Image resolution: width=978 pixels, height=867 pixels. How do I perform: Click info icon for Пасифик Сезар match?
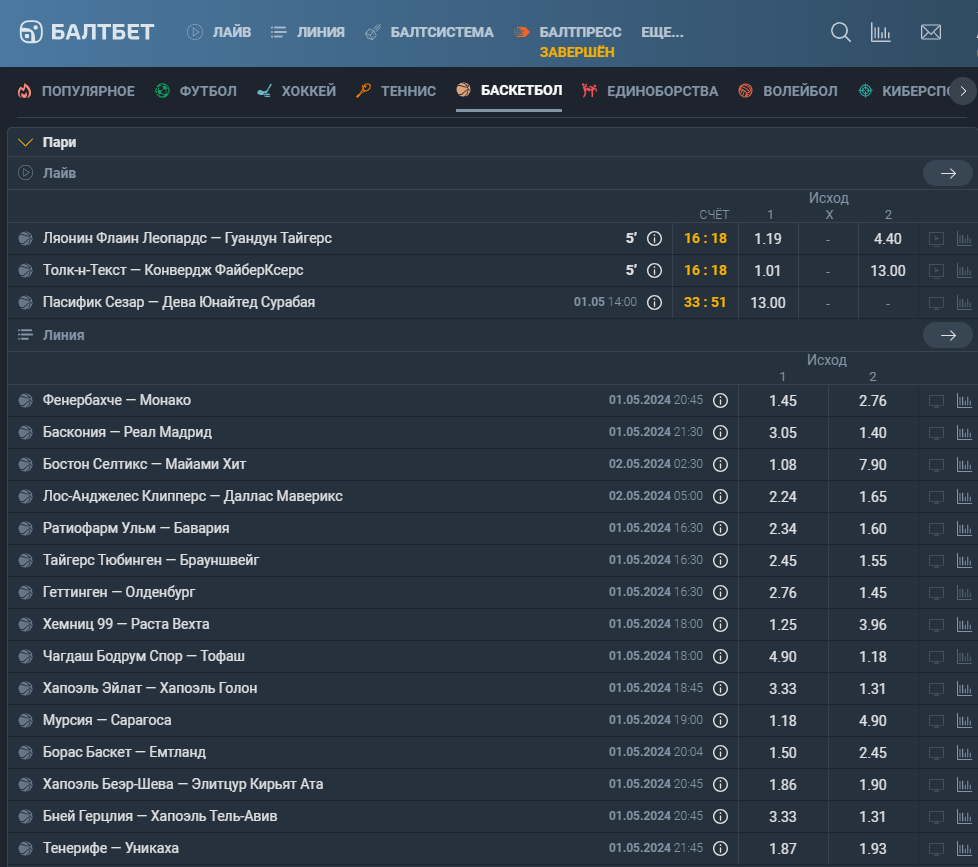point(654,303)
